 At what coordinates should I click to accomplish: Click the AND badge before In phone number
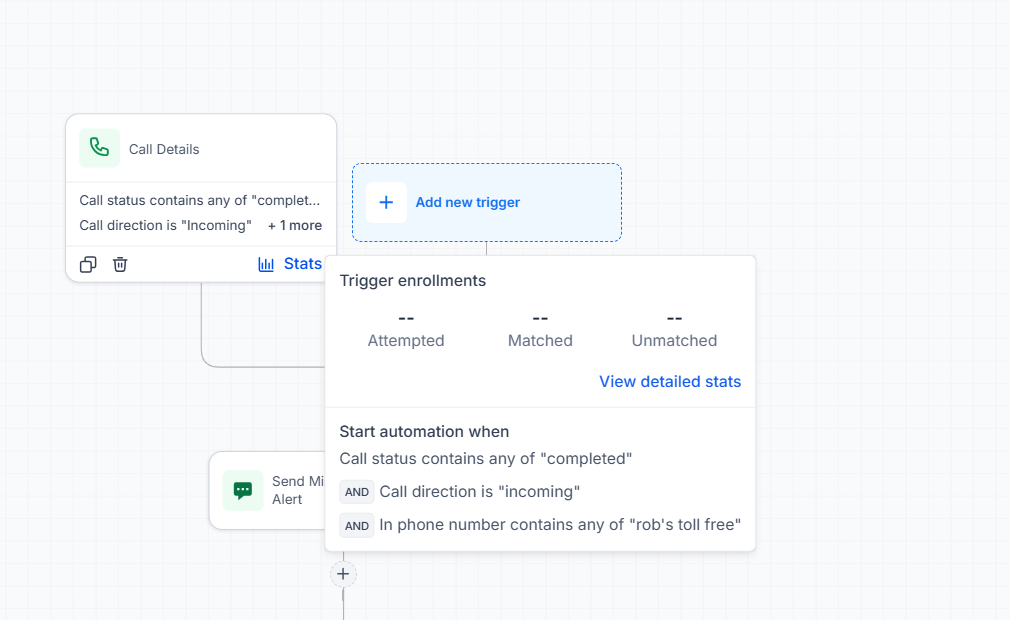coord(357,525)
